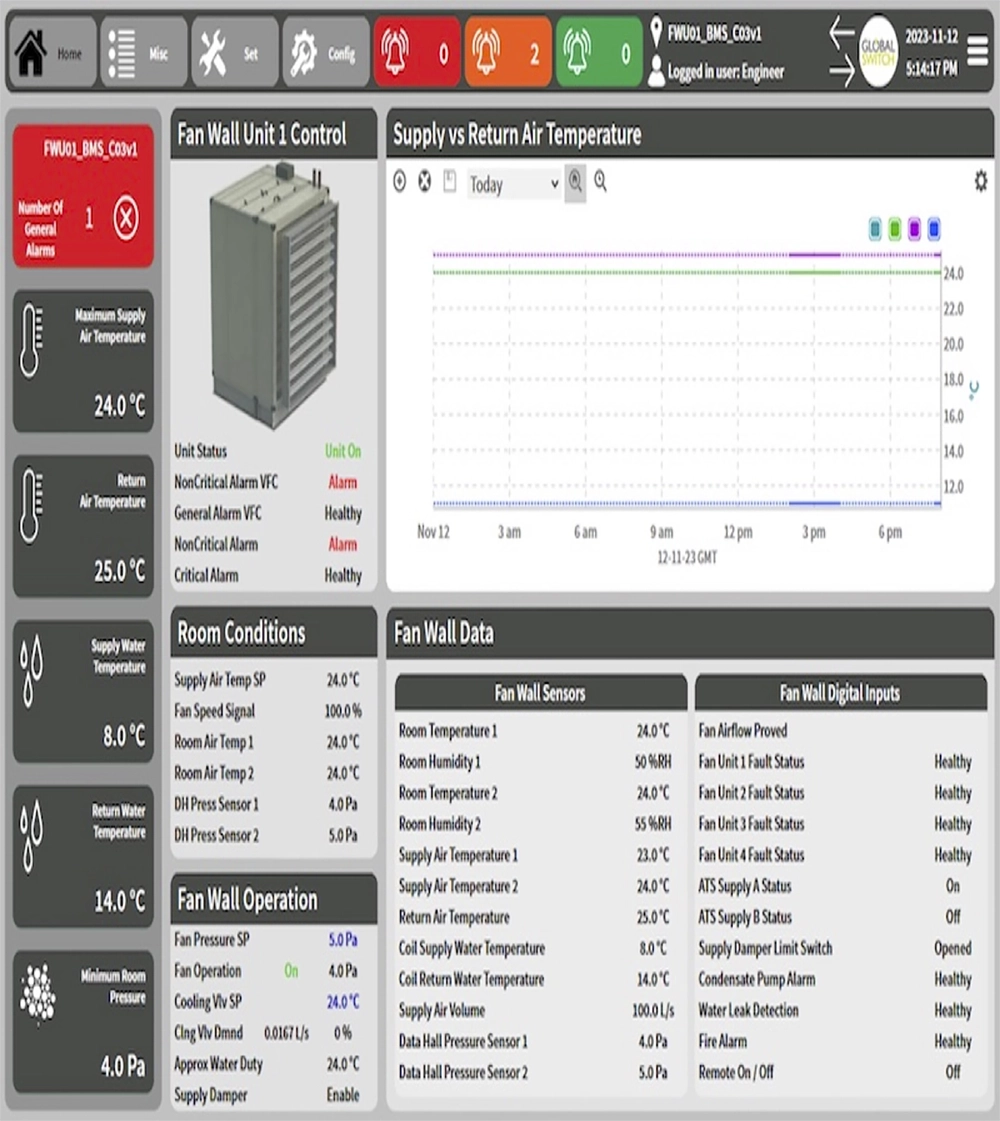Click Maximum Supply Air thermometer icon

point(31,340)
